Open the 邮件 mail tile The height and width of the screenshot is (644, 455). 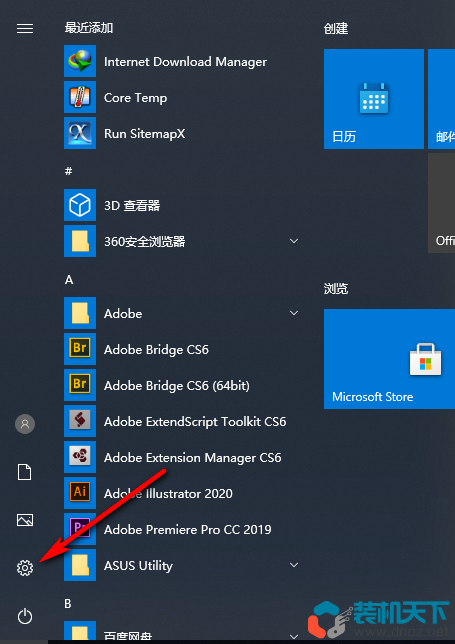point(441,99)
